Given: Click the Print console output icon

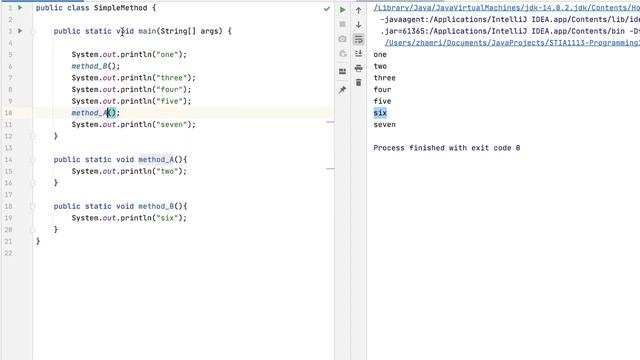Looking at the screenshot, I should pyautogui.click(x=358, y=68).
